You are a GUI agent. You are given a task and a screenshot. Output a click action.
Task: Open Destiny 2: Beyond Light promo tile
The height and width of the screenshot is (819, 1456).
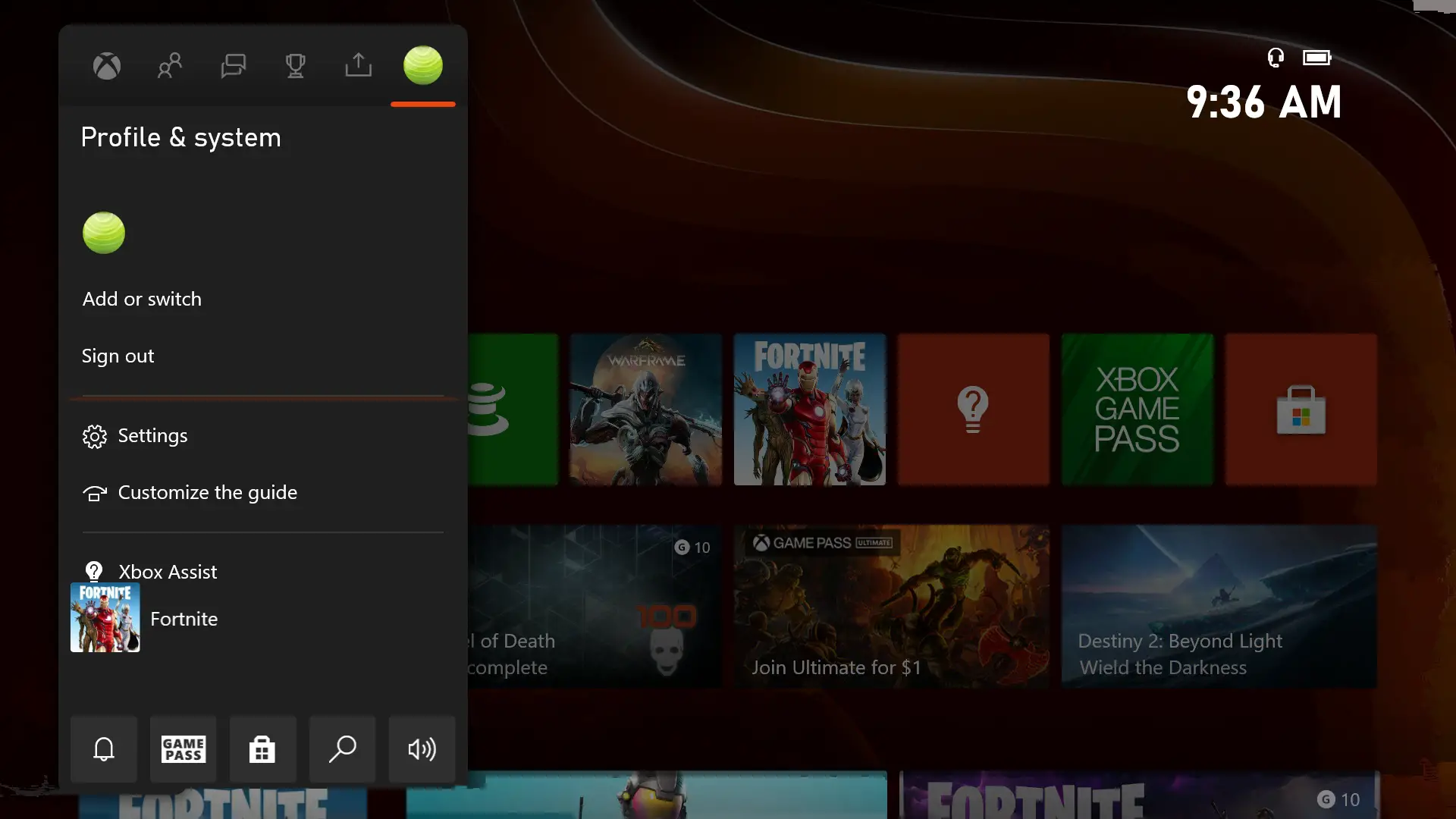click(1219, 607)
